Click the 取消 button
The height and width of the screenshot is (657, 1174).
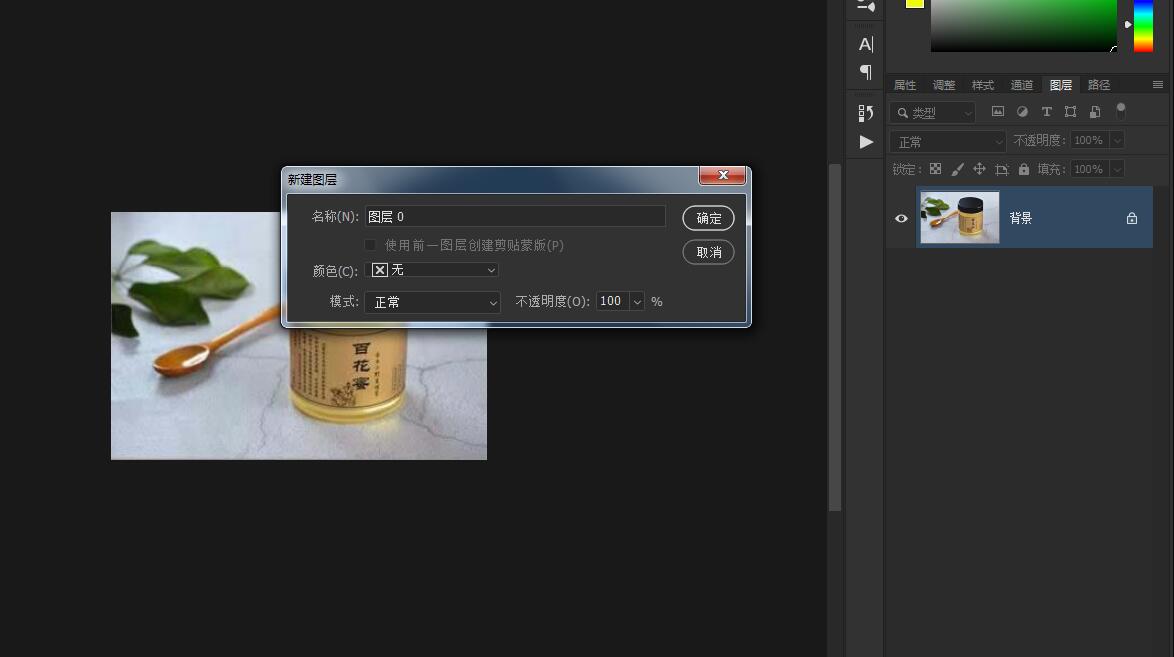708,252
